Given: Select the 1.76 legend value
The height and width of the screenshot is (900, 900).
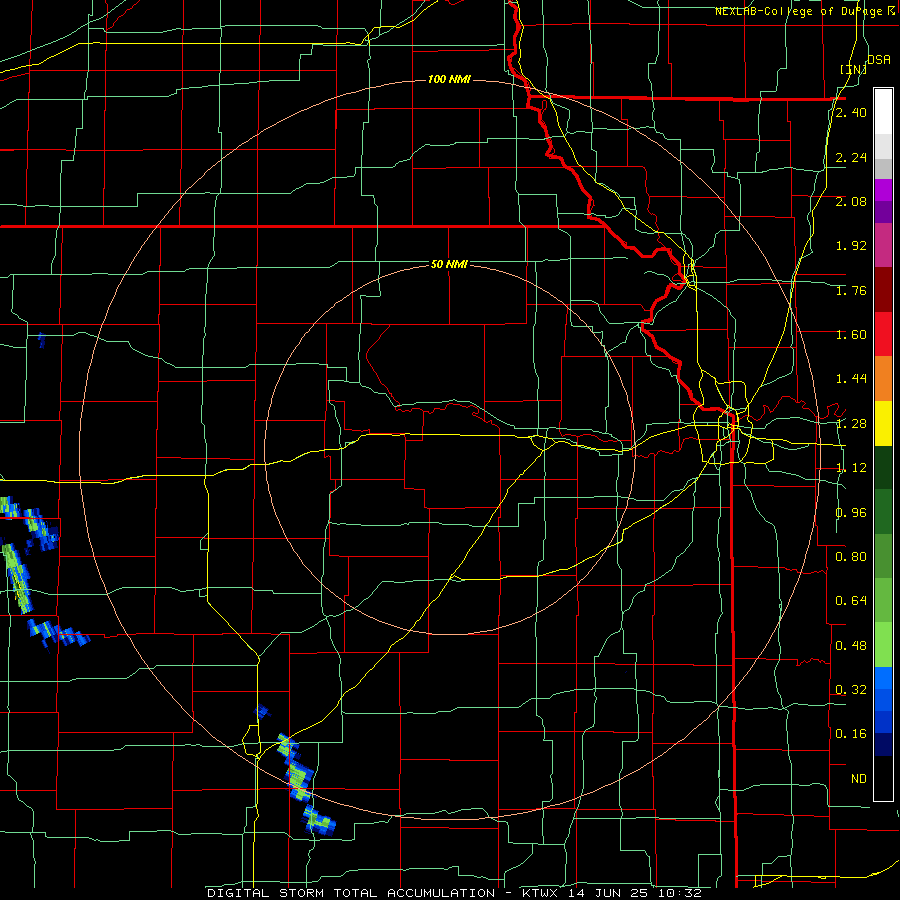Looking at the screenshot, I should [x=851, y=290].
